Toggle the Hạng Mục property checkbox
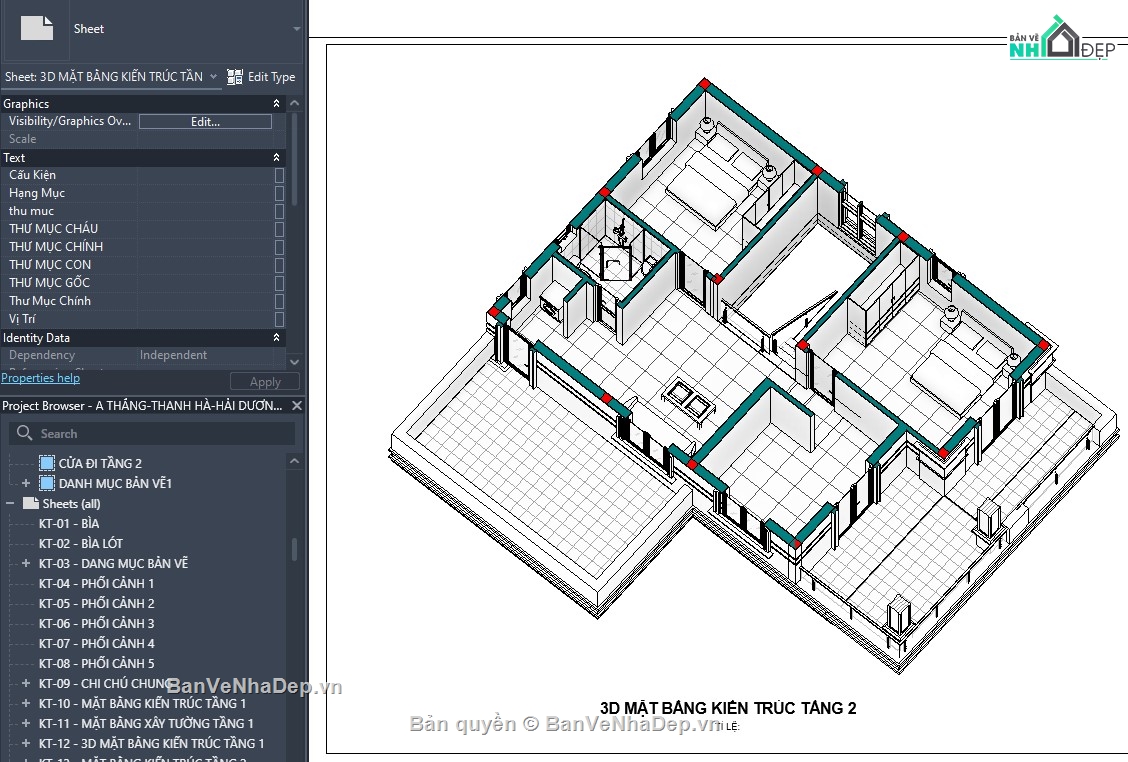Image resolution: width=1128 pixels, height=762 pixels. [x=279, y=193]
